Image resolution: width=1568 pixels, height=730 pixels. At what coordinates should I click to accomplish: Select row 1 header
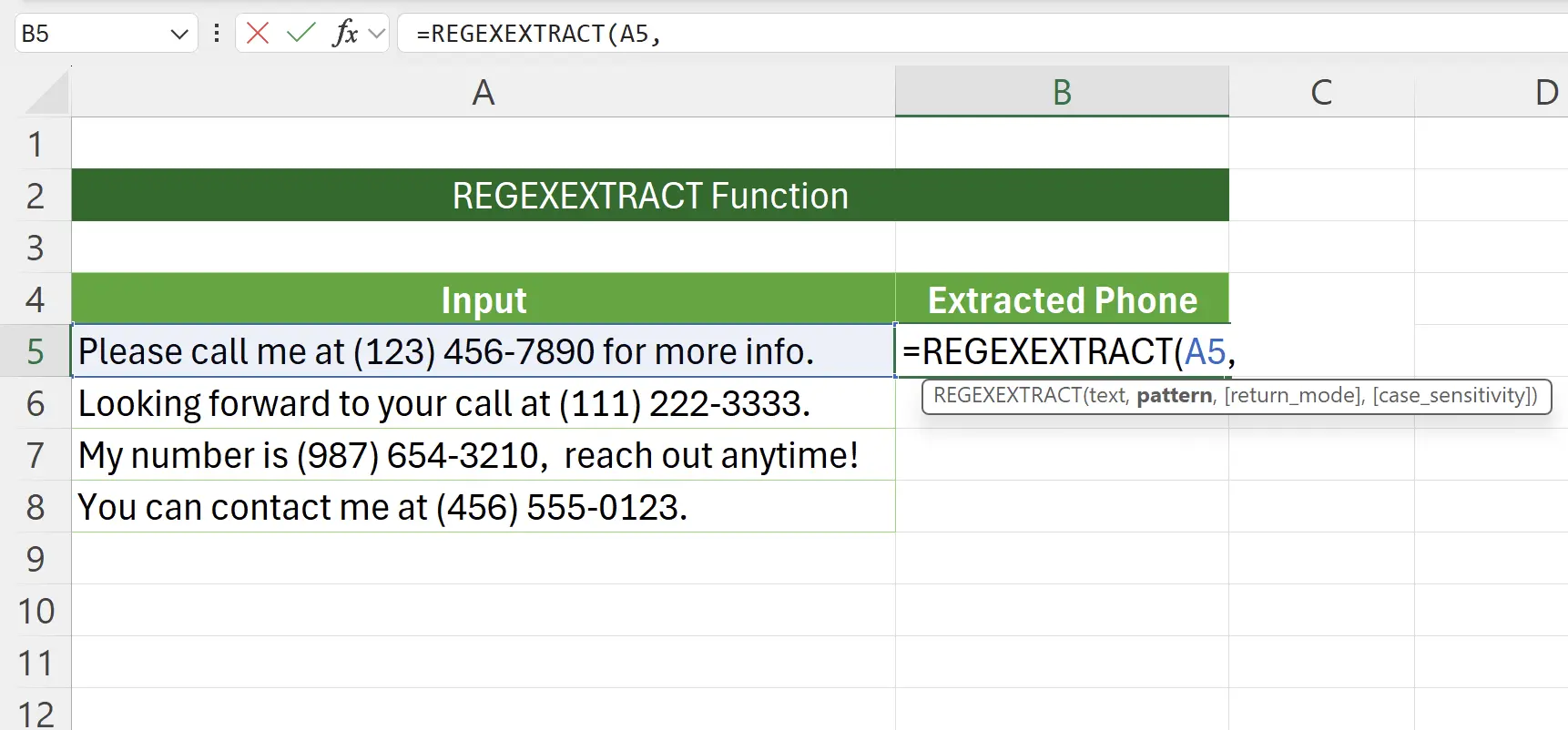coord(36,144)
